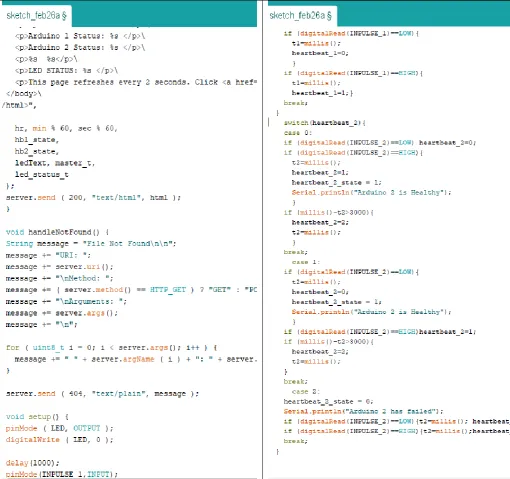Click the IMPULSE_2 HIGH line ending 'heartbeat_2=1;'
Screen dimensions: 510x479
click(380, 332)
